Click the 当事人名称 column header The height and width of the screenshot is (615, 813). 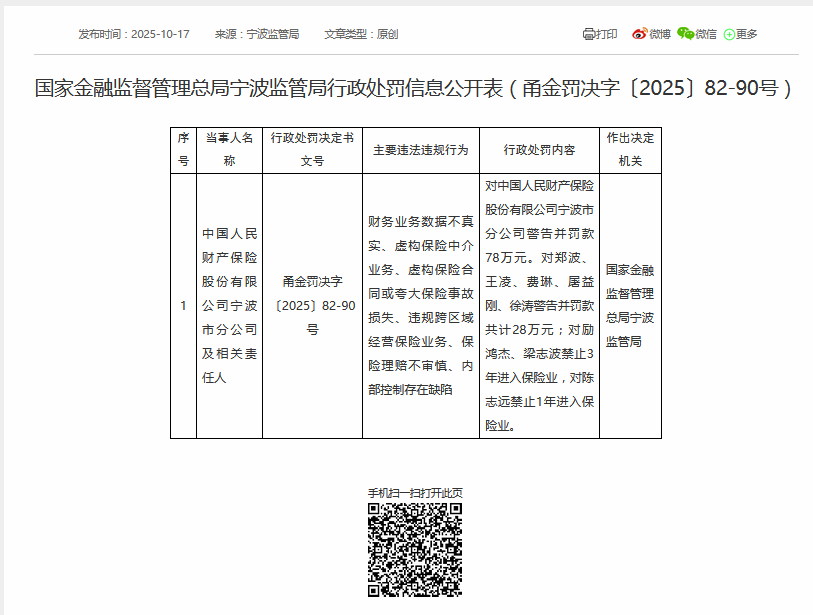click(x=229, y=149)
